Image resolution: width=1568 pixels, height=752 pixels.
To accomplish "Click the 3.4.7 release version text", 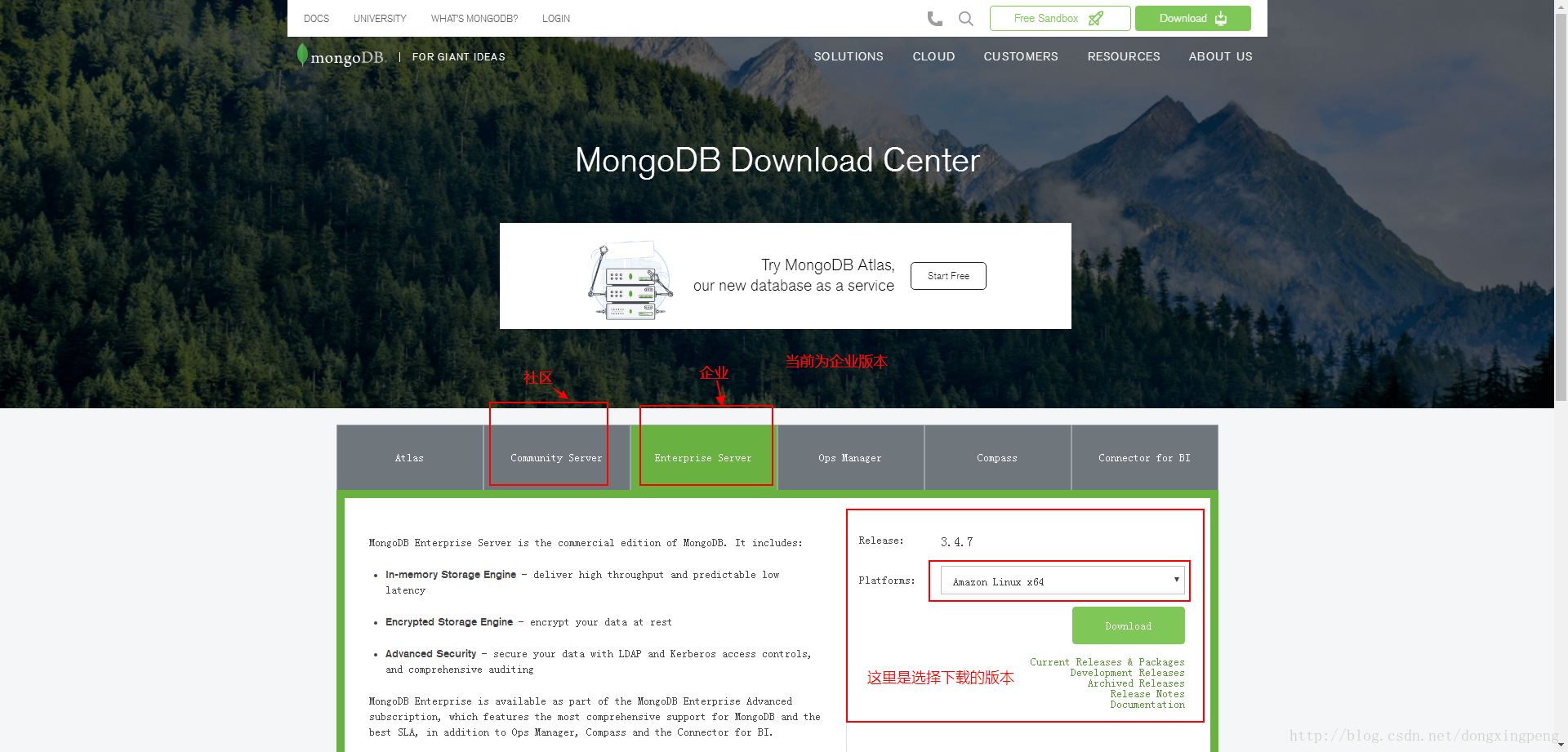I will point(956,541).
